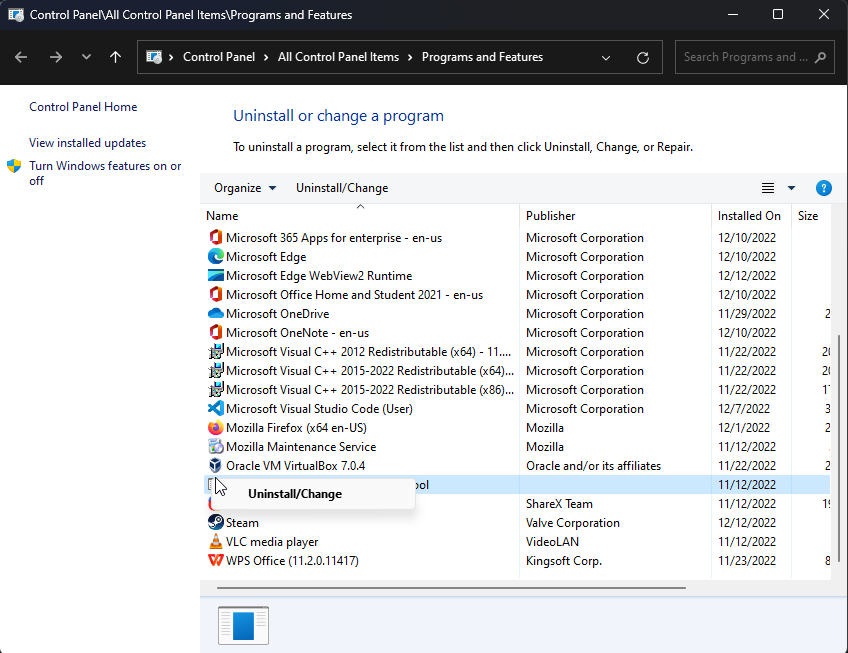Click the horizontal scrollbar of program list
The width and height of the screenshot is (848, 653).
pyautogui.click(x=451, y=587)
